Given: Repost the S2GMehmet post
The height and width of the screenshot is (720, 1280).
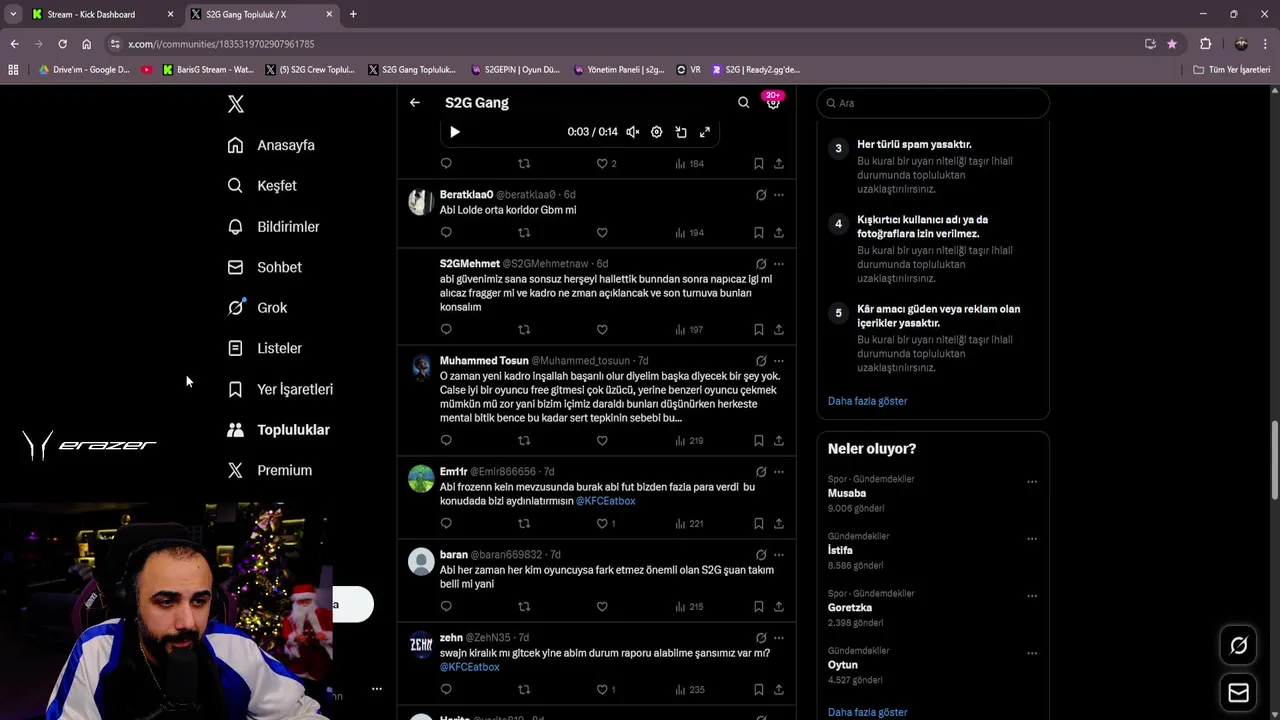Looking at the screenshot, I should coord(524,330).
